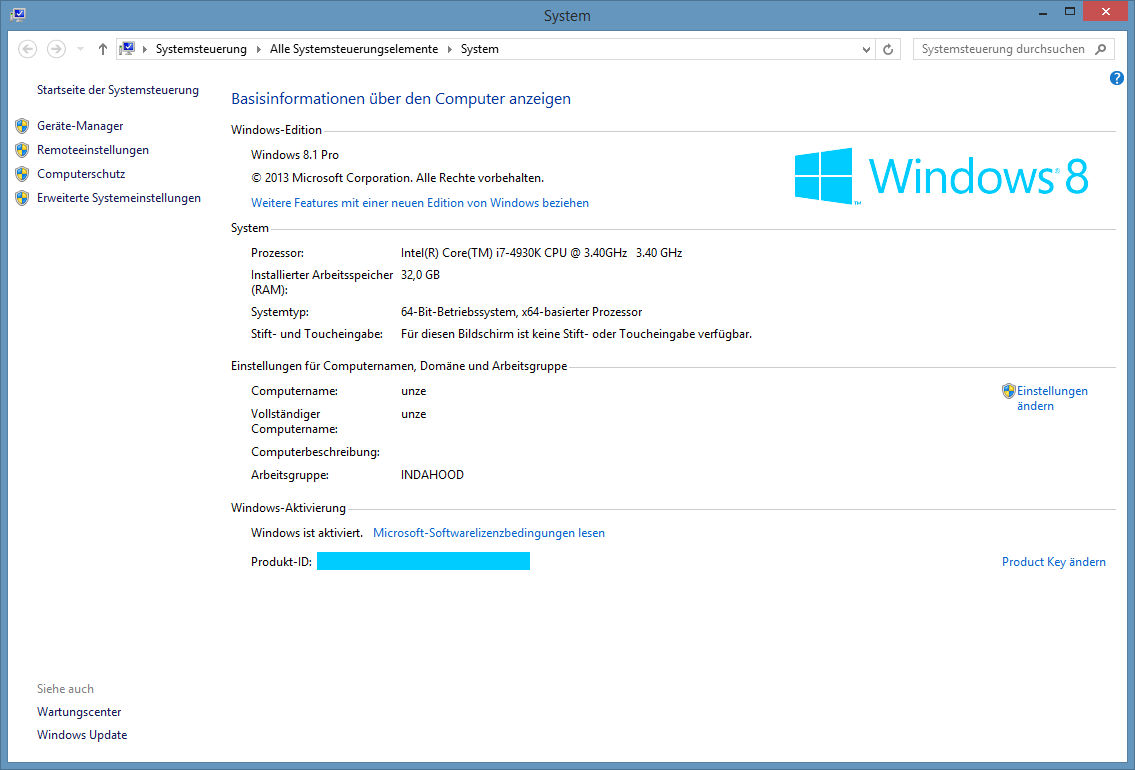Open Windows Update link

point(82,735)
